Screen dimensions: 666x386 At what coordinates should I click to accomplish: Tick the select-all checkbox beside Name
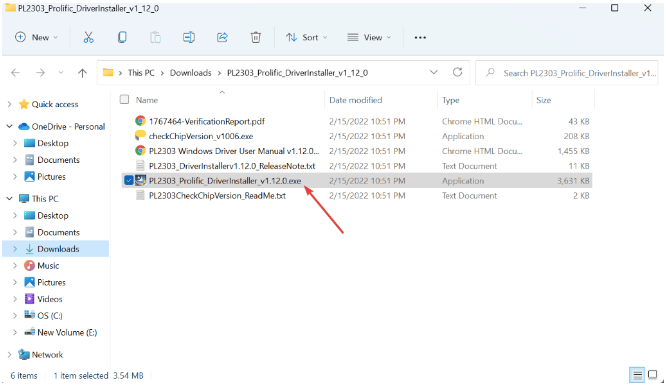tap(124, 99)
